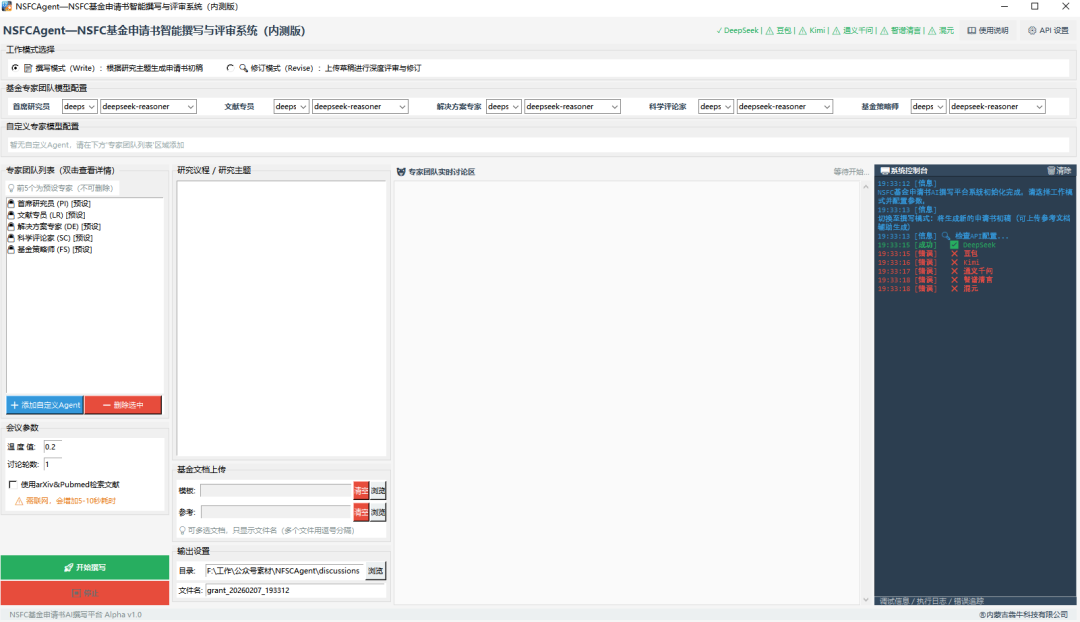Image resolution: width=1080 pixels, height=622 pixels.
Task: Click the document icon beside 撰写模式
Action: (28, 68)
